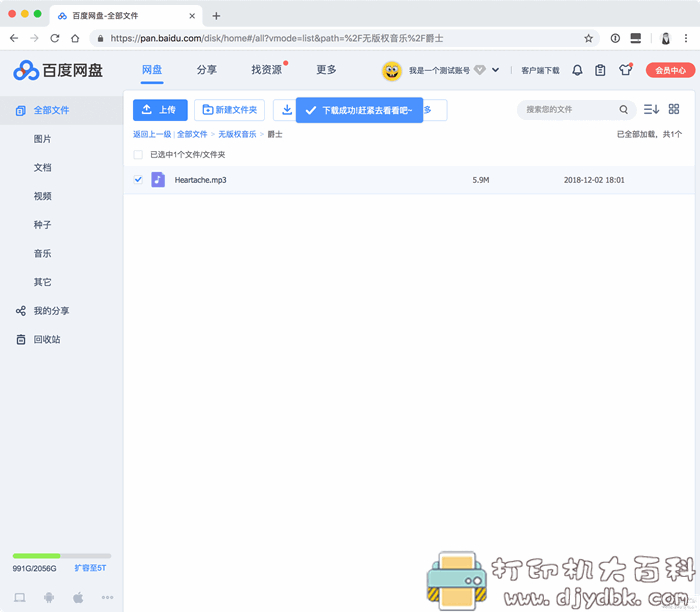Switch to grid view icon
This screenshot has width=700, height=612.
point(674,109)
